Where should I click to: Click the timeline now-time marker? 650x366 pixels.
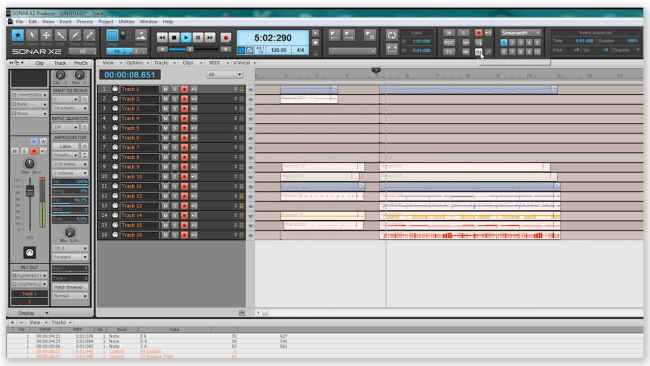(x=376, y=70)
